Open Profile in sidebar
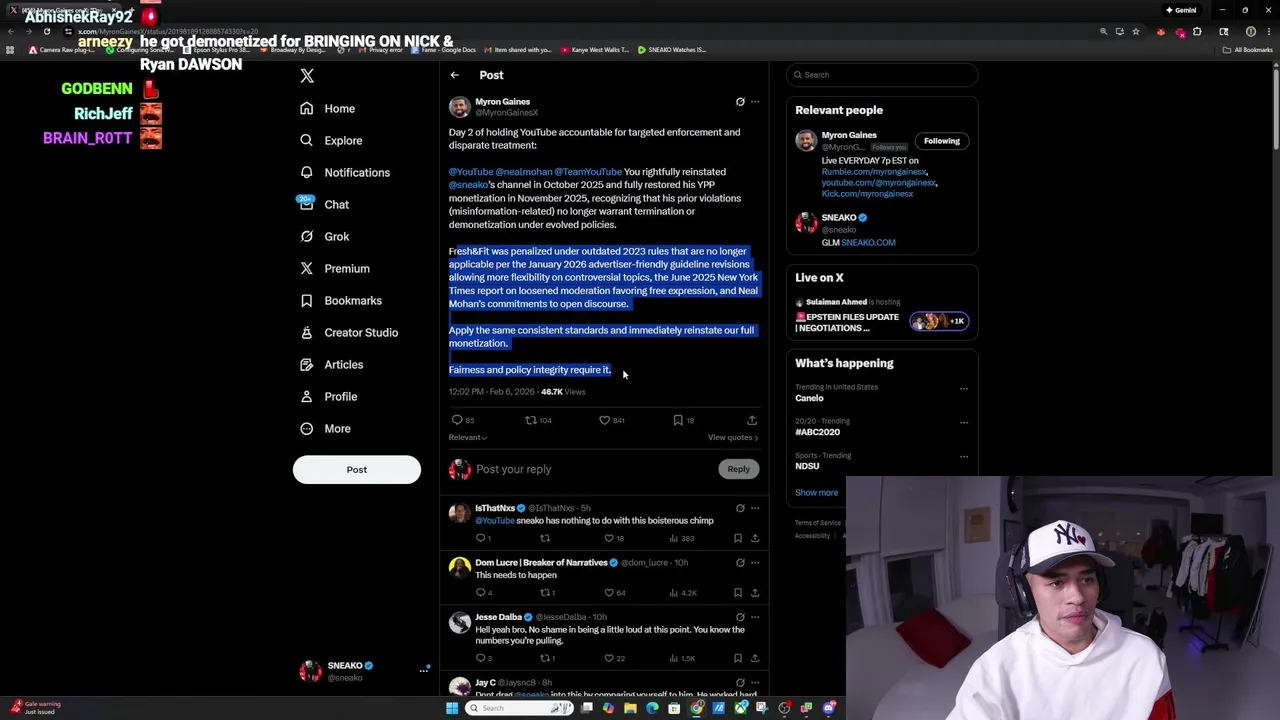Screen dimensions: 1280x720 click(328, 397)
